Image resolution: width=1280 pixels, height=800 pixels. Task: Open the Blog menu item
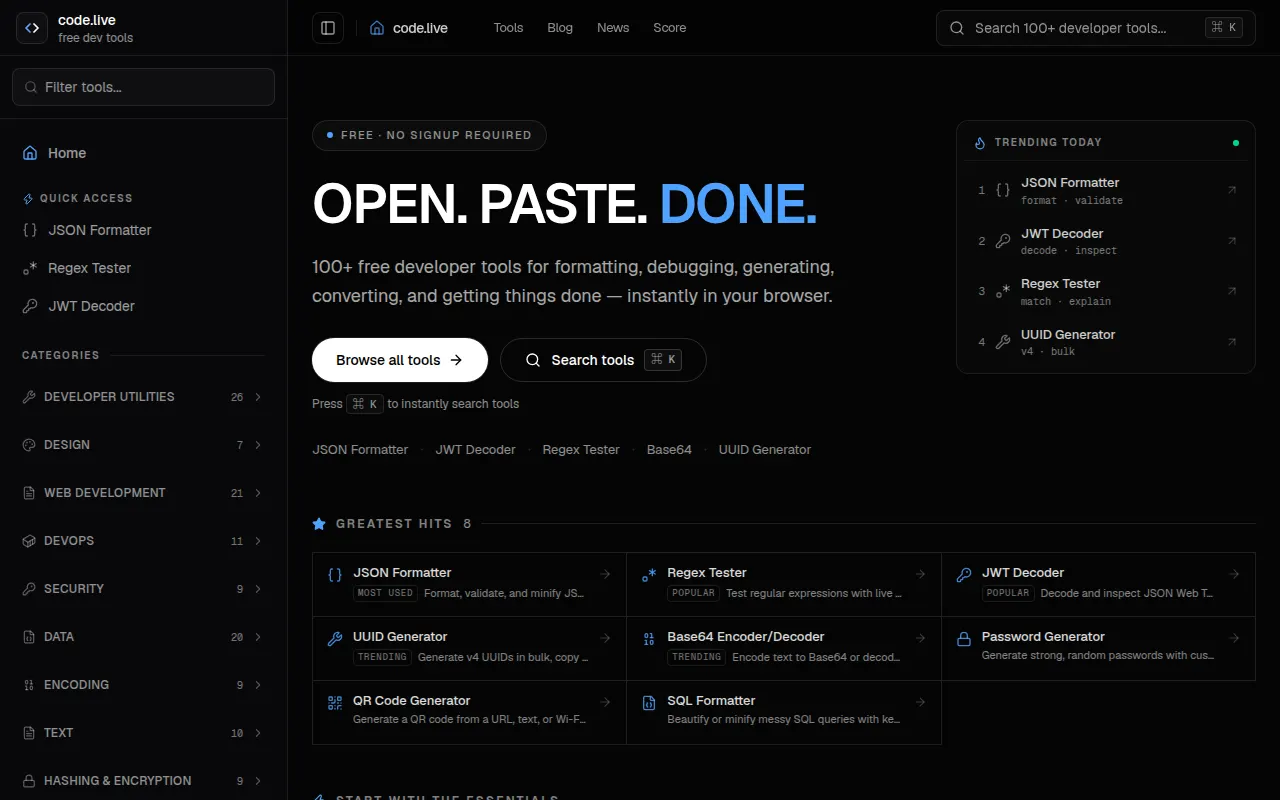[560, 28]
